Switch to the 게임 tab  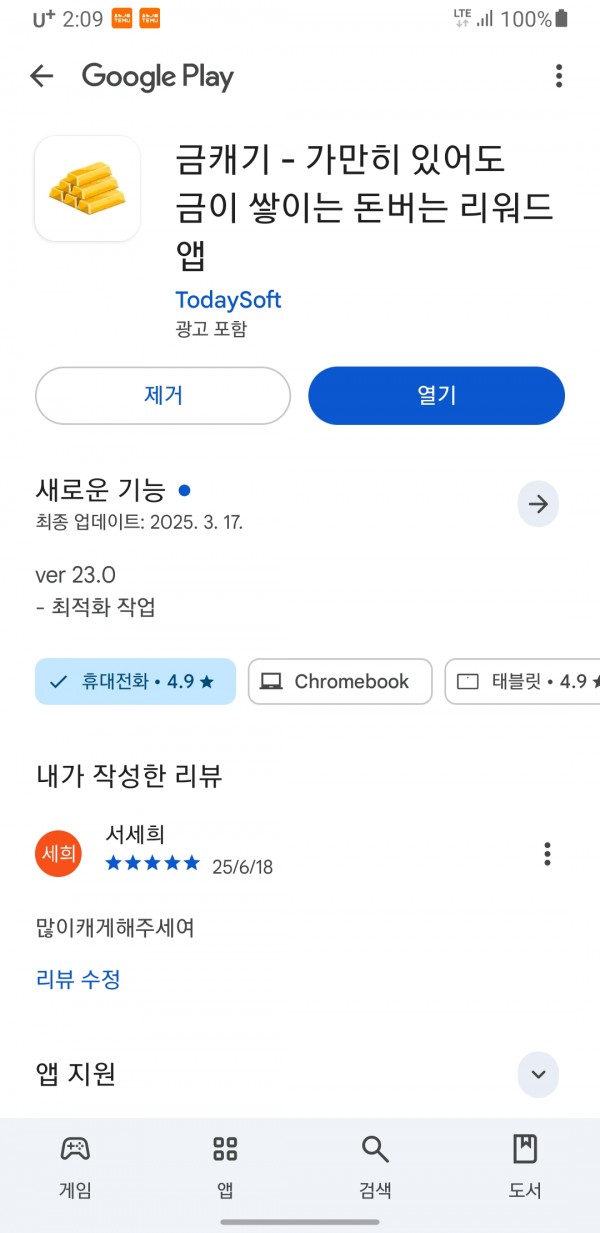pyautogui.click(x=75, y=1166)
